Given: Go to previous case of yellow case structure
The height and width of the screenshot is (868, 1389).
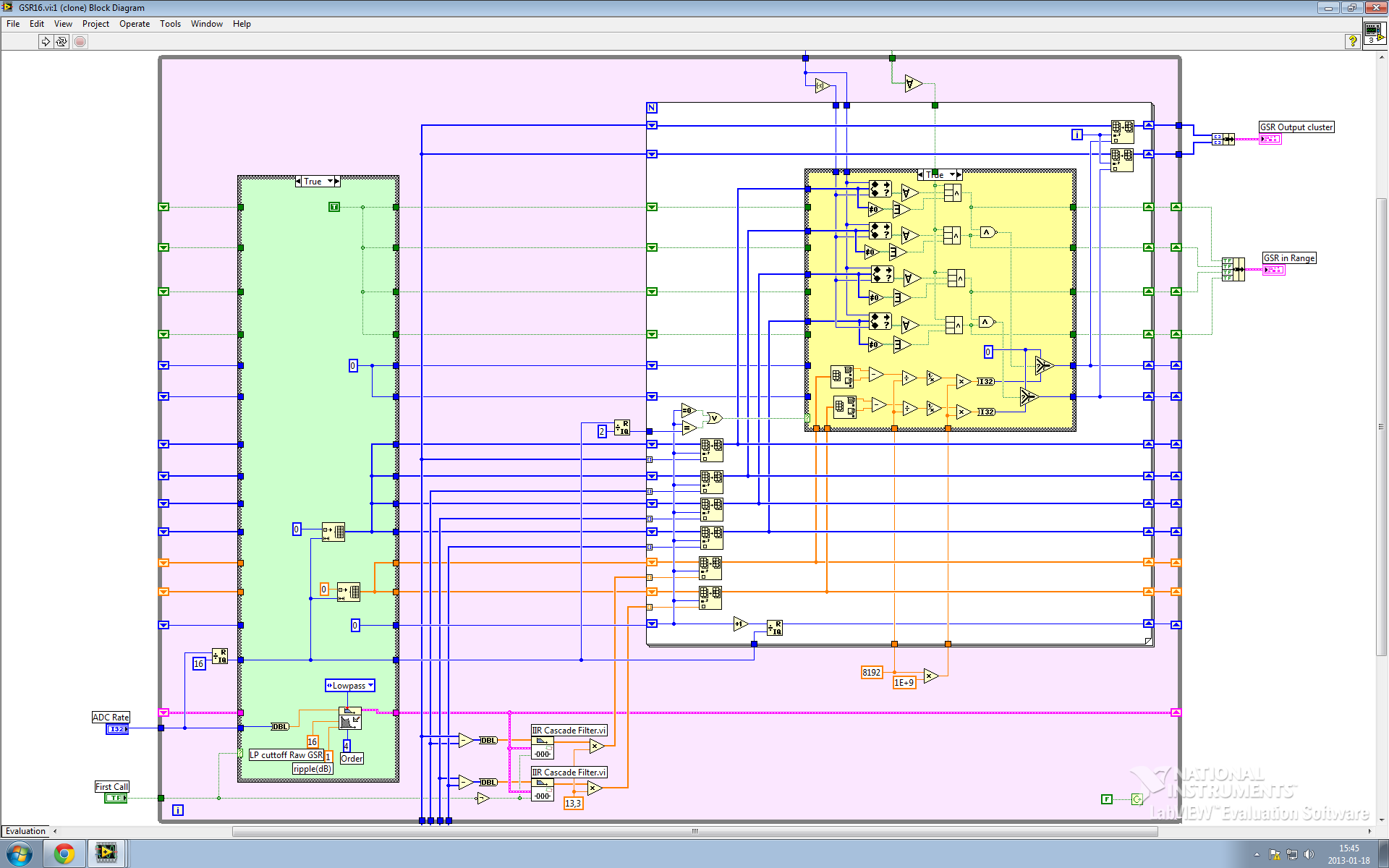Looking at the screenshot, I should coord(921,175).
